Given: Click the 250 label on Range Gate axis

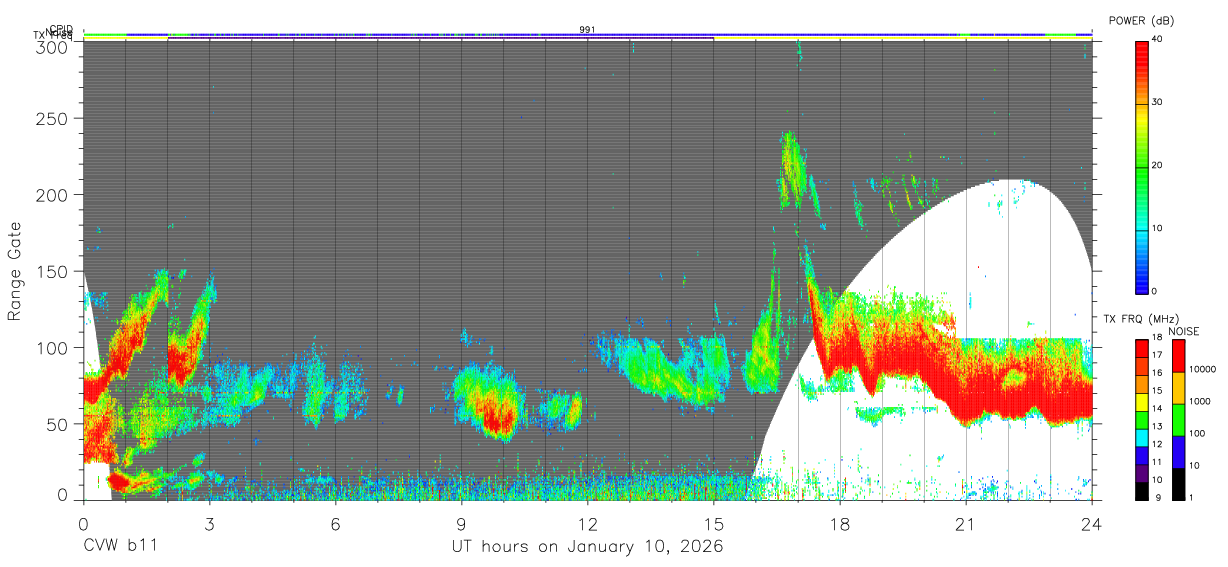Looking at the screenshot, I should click(x=51, y=118).
